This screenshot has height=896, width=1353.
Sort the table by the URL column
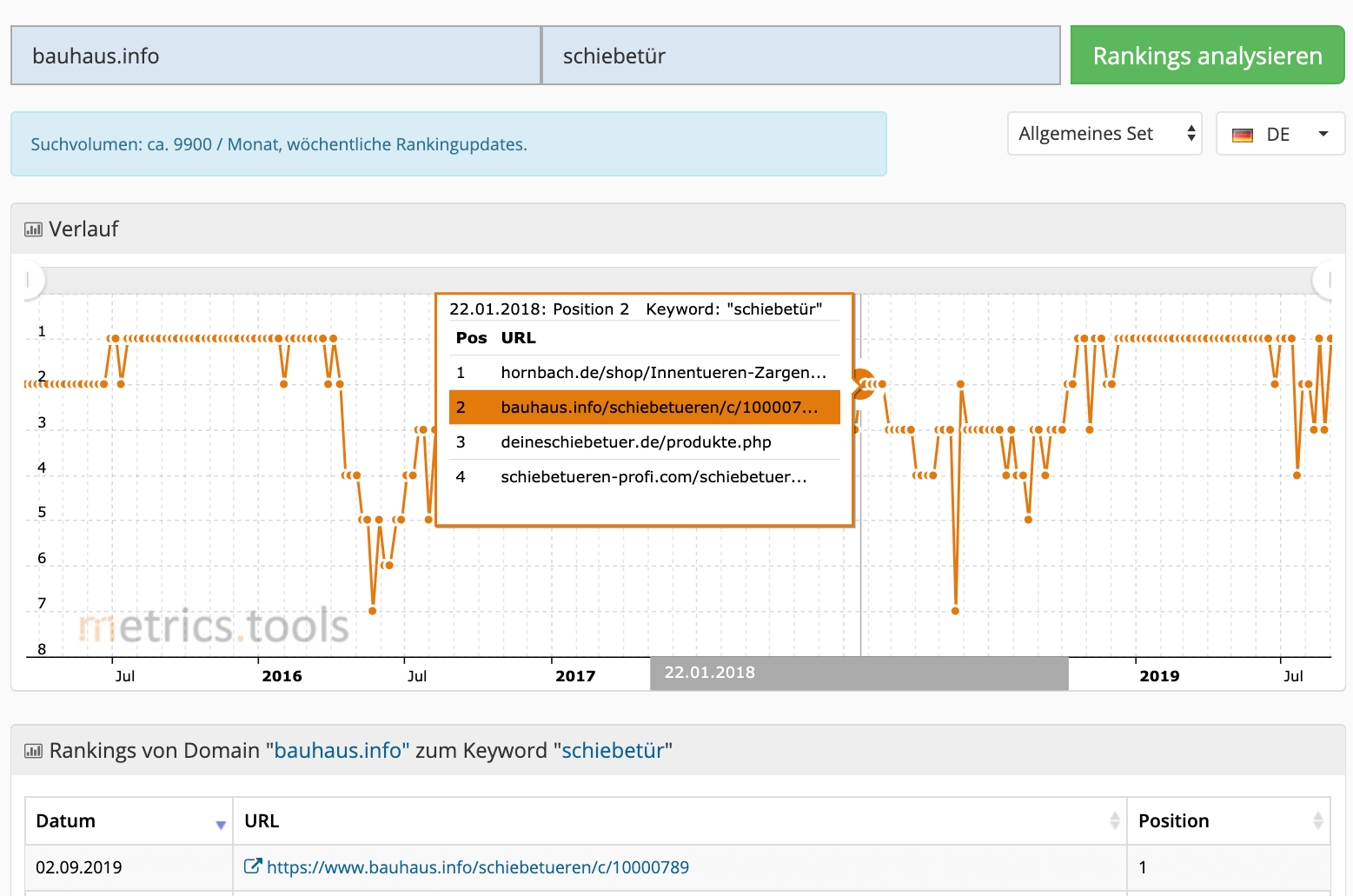coord(680,821)
